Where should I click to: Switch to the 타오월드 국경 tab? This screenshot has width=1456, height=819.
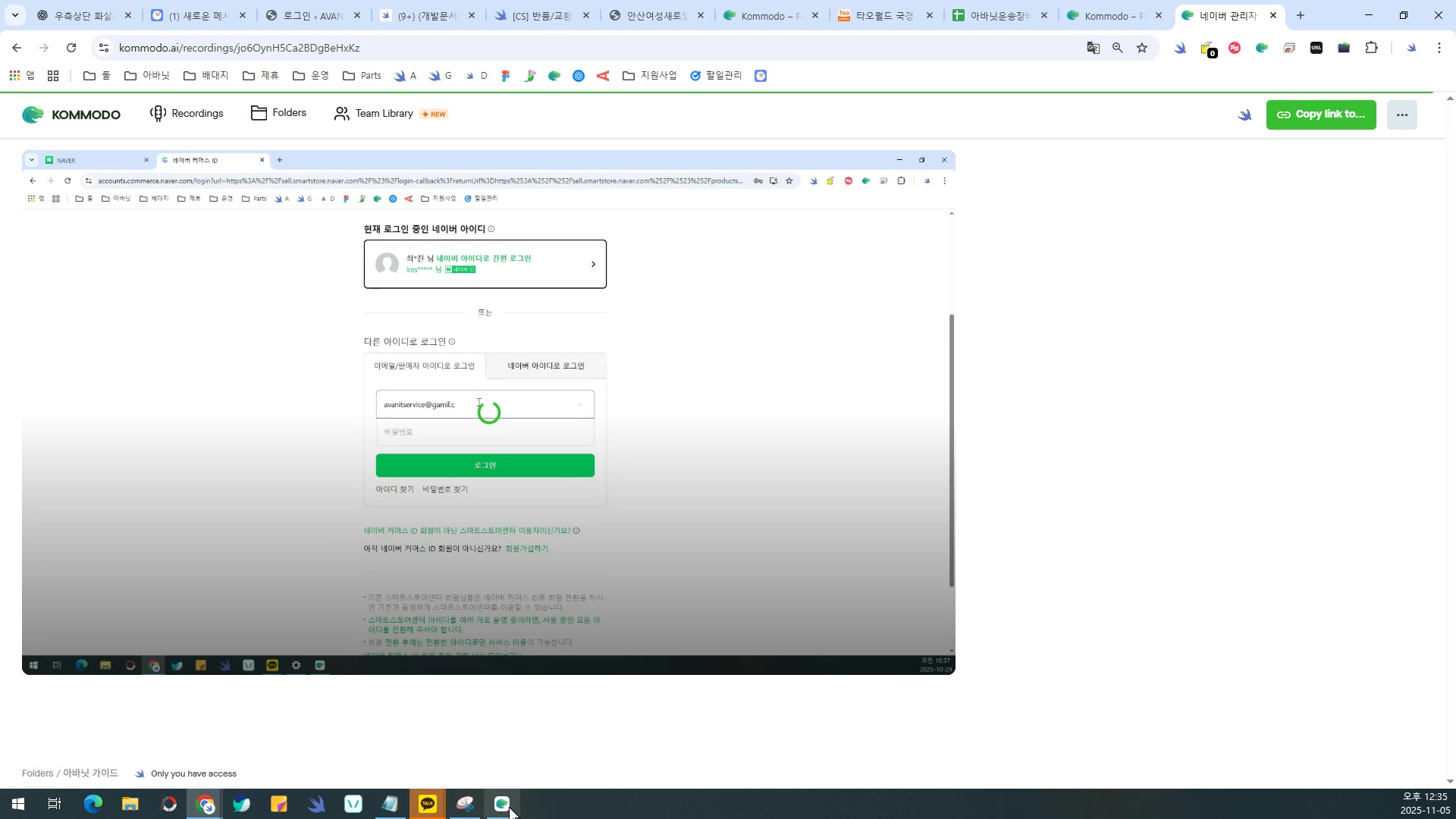pos(884,16)
